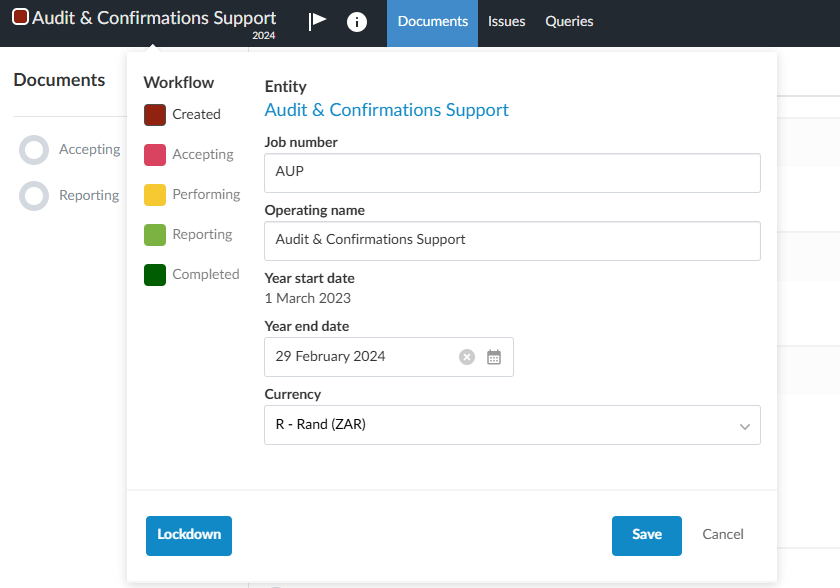Choose the Accepting workflow color swatch
Viewport: 840px width, 588px height.
pos(155,154)
